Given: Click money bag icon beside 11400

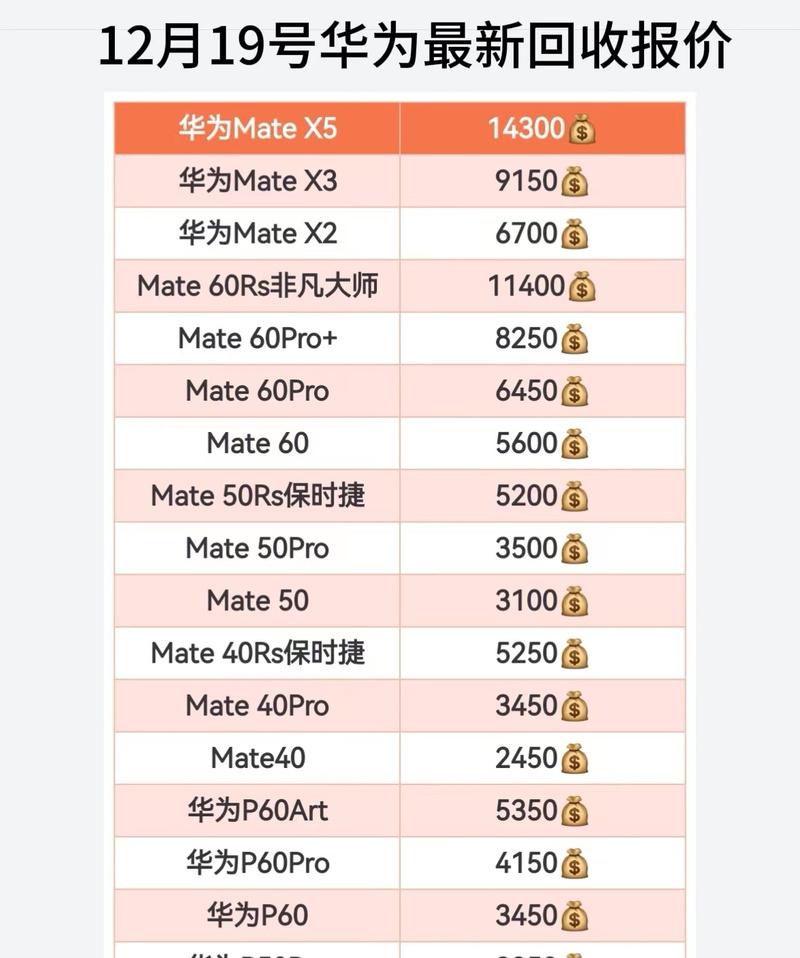Looking at the screenshot, I should [x=582, y=287].
